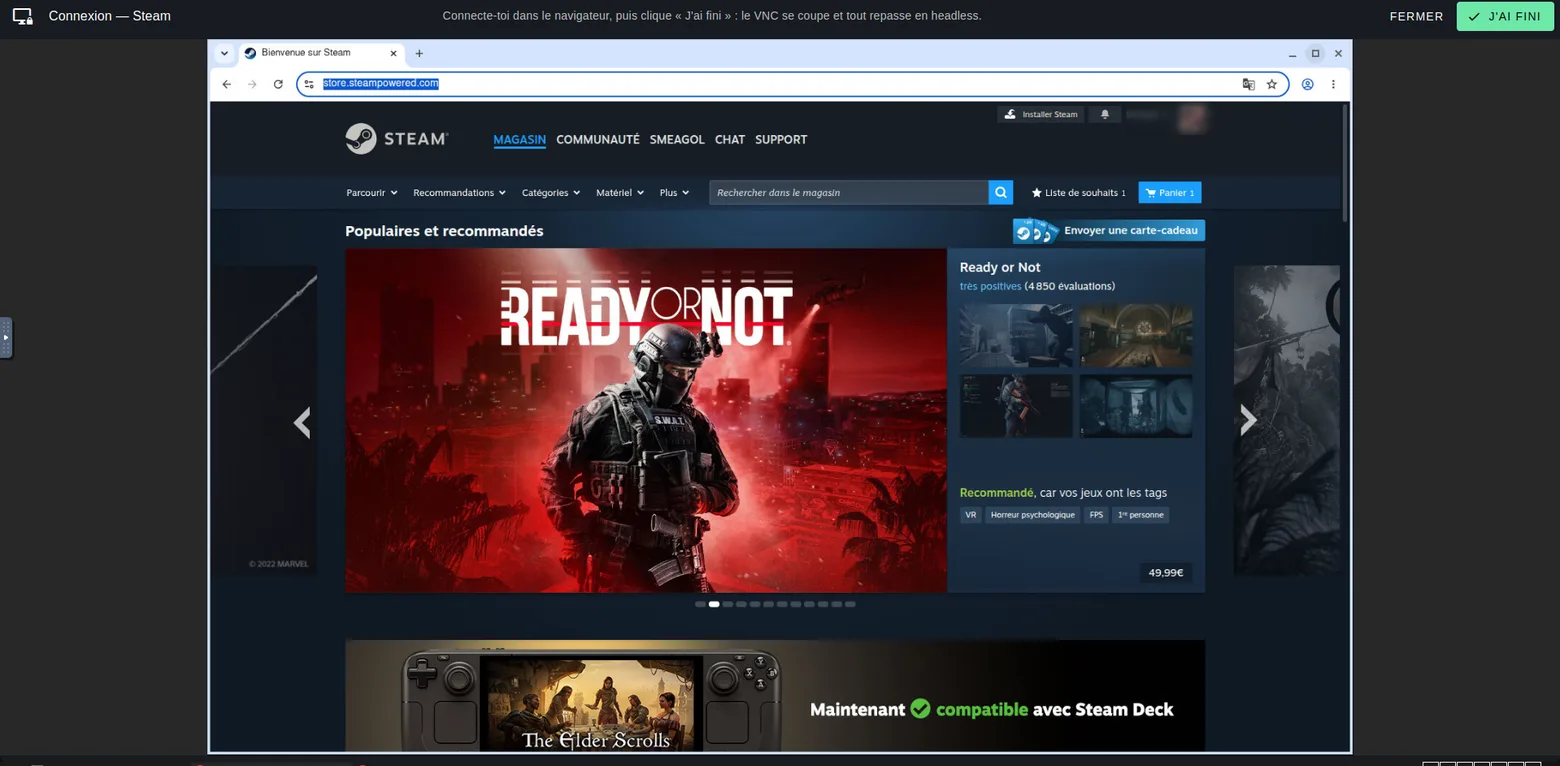Screen dimensions: 1560x766
Task: Expand the Parcourir dropdown
Action: coord(372,193)
